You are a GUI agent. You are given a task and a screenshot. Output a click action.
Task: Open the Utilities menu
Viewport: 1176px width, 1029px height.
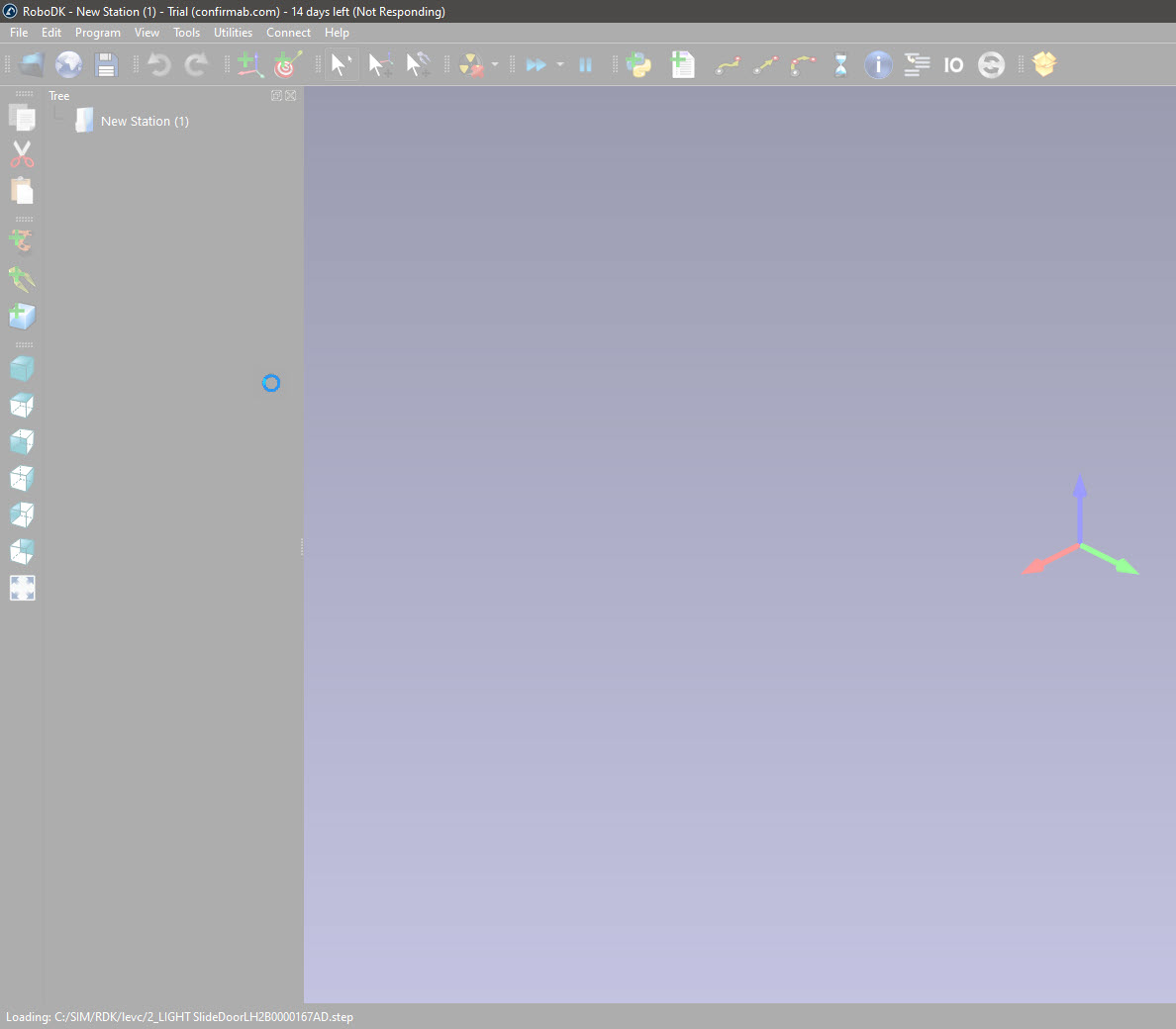click(x=233, y=33)
